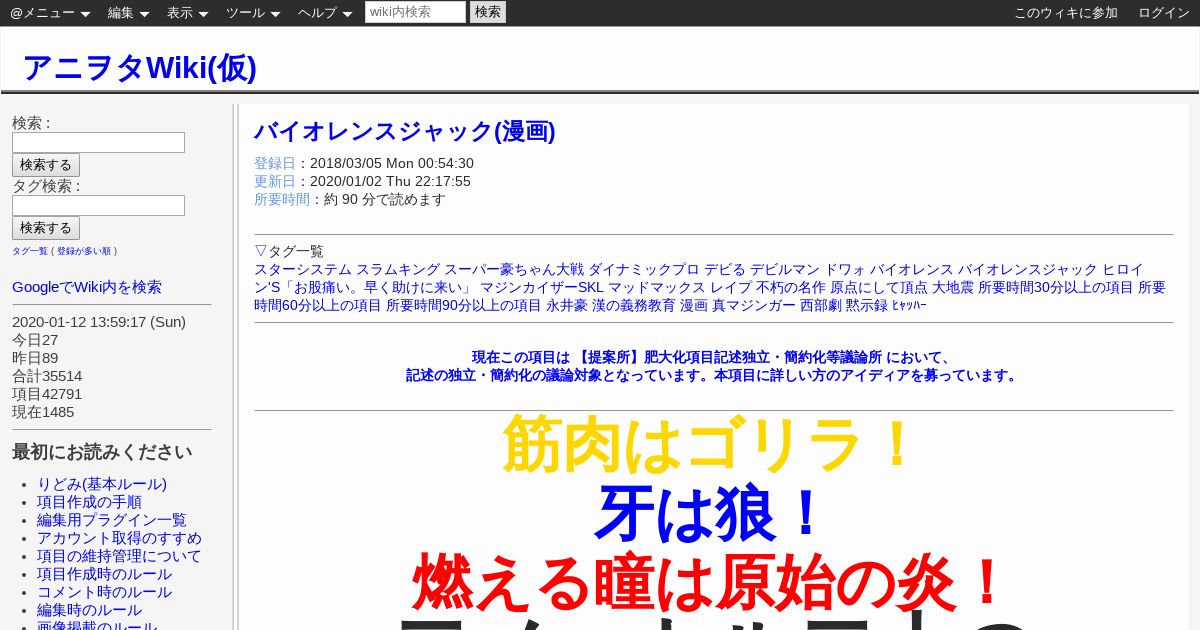This screenshot has width=1200, height=630.
Task: Open the 所要時間90分以上の項目 tag
Action: pos(464,305)
